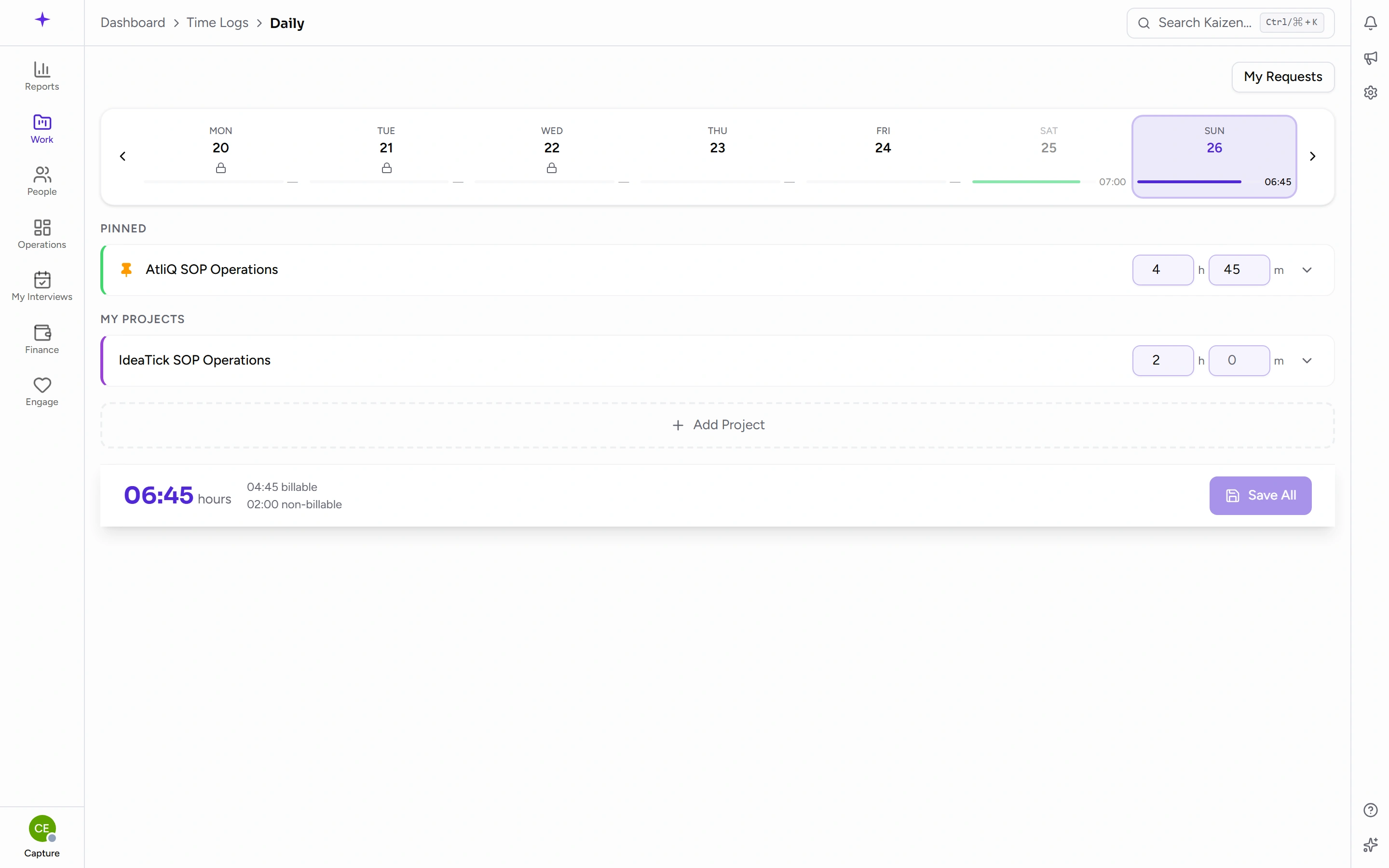The image size is (1389, 868).
Task: Click the Ctrl/⌘+K shortcut badge
Action: (1292, 23)
